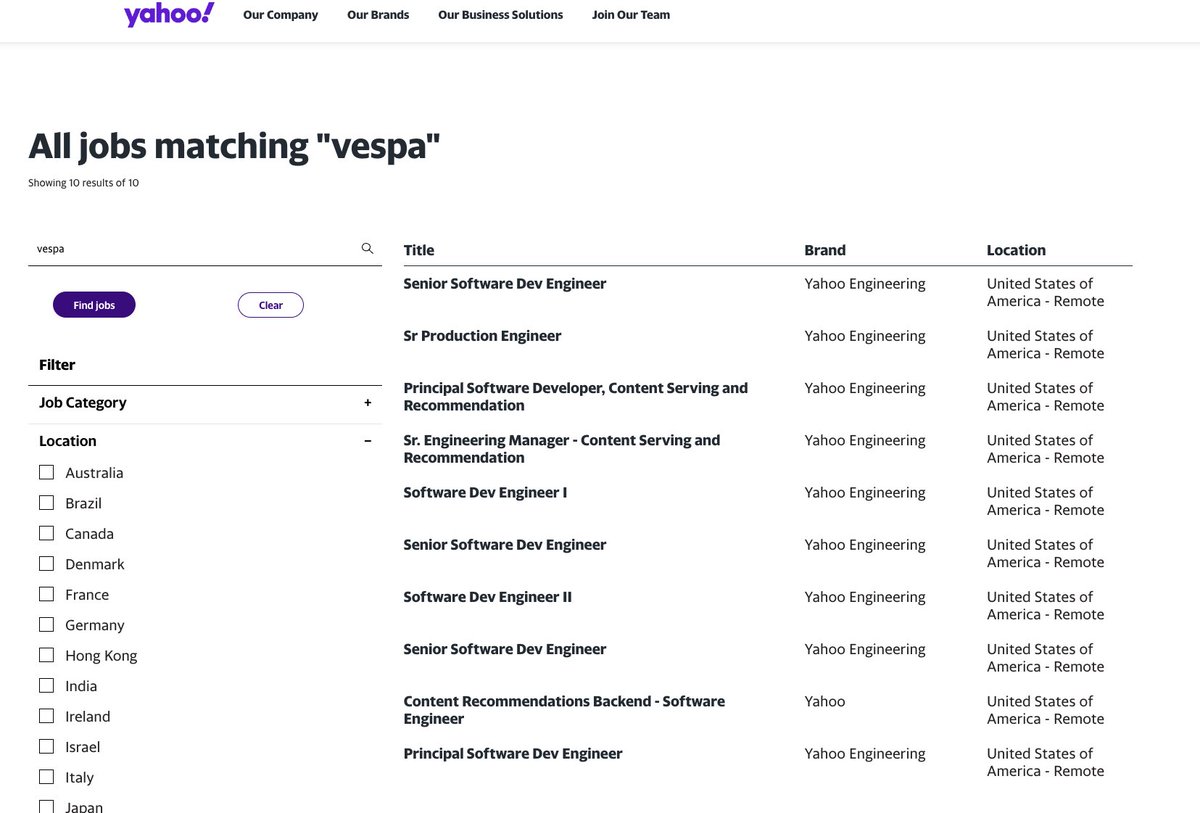Open the Our Company menu

coord(280,15)
